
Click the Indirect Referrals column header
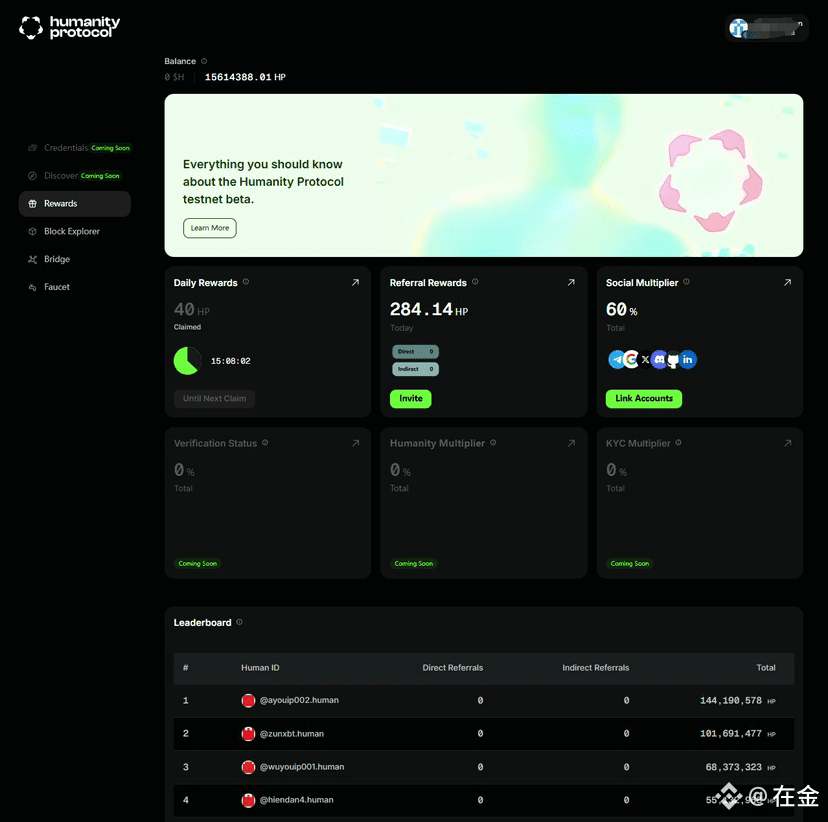pyautogui.click(x=596, y=668)
